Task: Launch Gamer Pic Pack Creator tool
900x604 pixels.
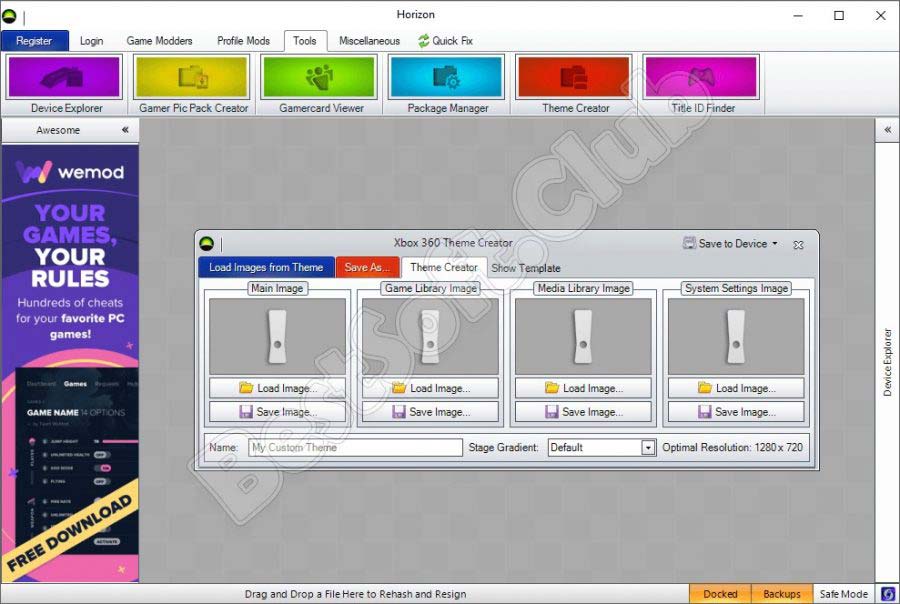Action: click(x=191, y=78)
